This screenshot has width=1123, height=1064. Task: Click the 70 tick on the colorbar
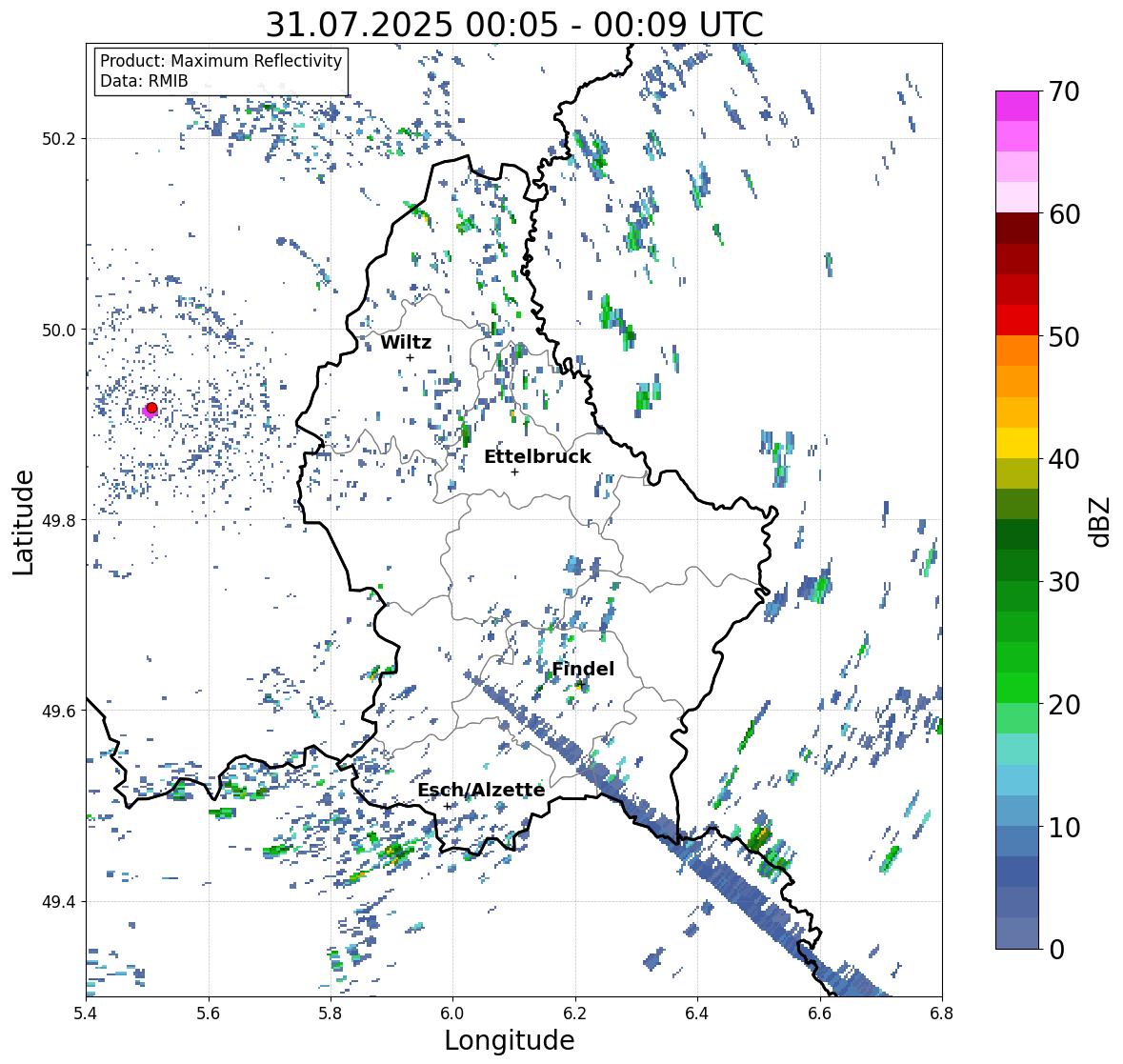click(x=1064, y=91)
